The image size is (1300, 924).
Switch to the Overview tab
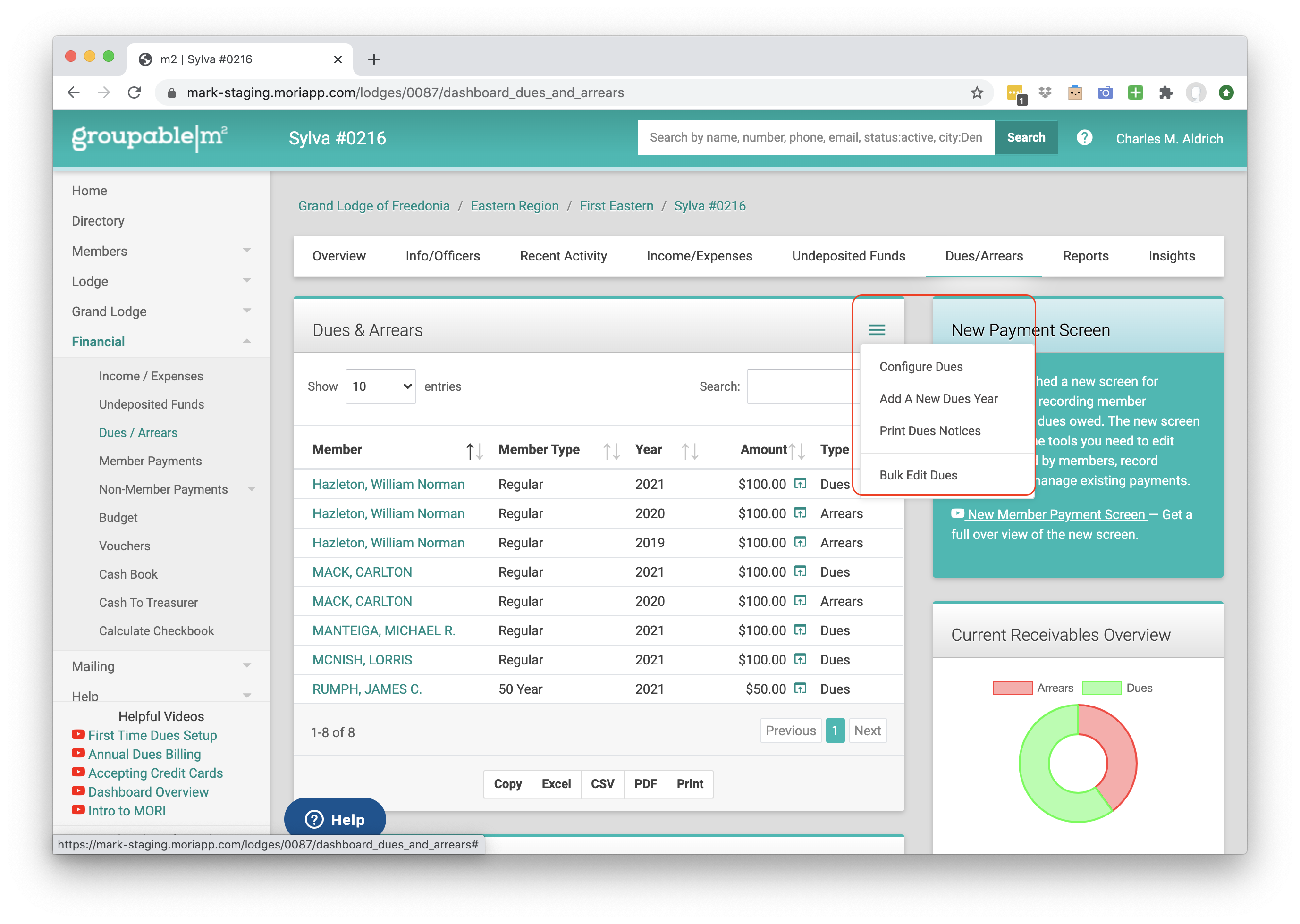(338, 256)
